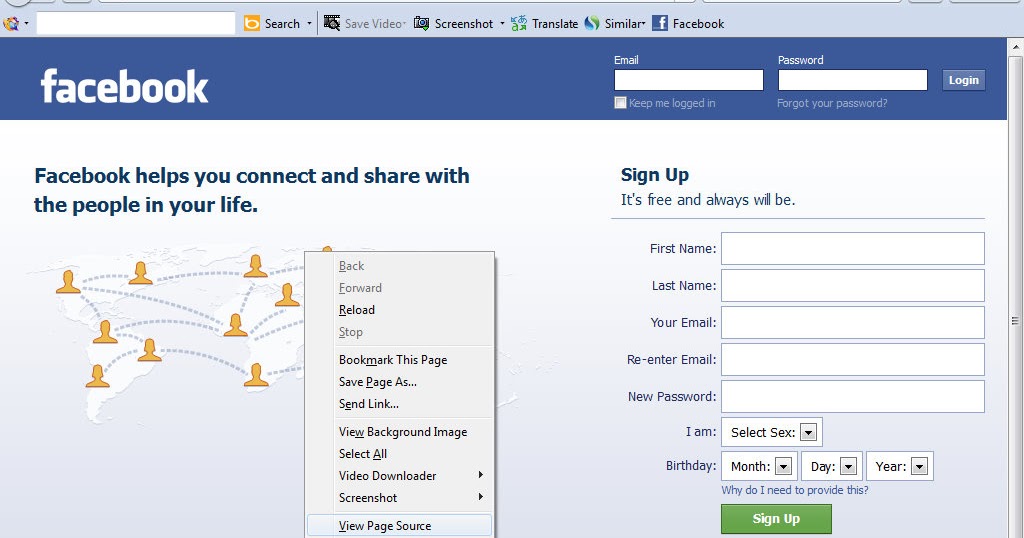The width and height of the screenshot is (1024, 538).
Task: Click the Sign Up heading text
Action: 655,175
